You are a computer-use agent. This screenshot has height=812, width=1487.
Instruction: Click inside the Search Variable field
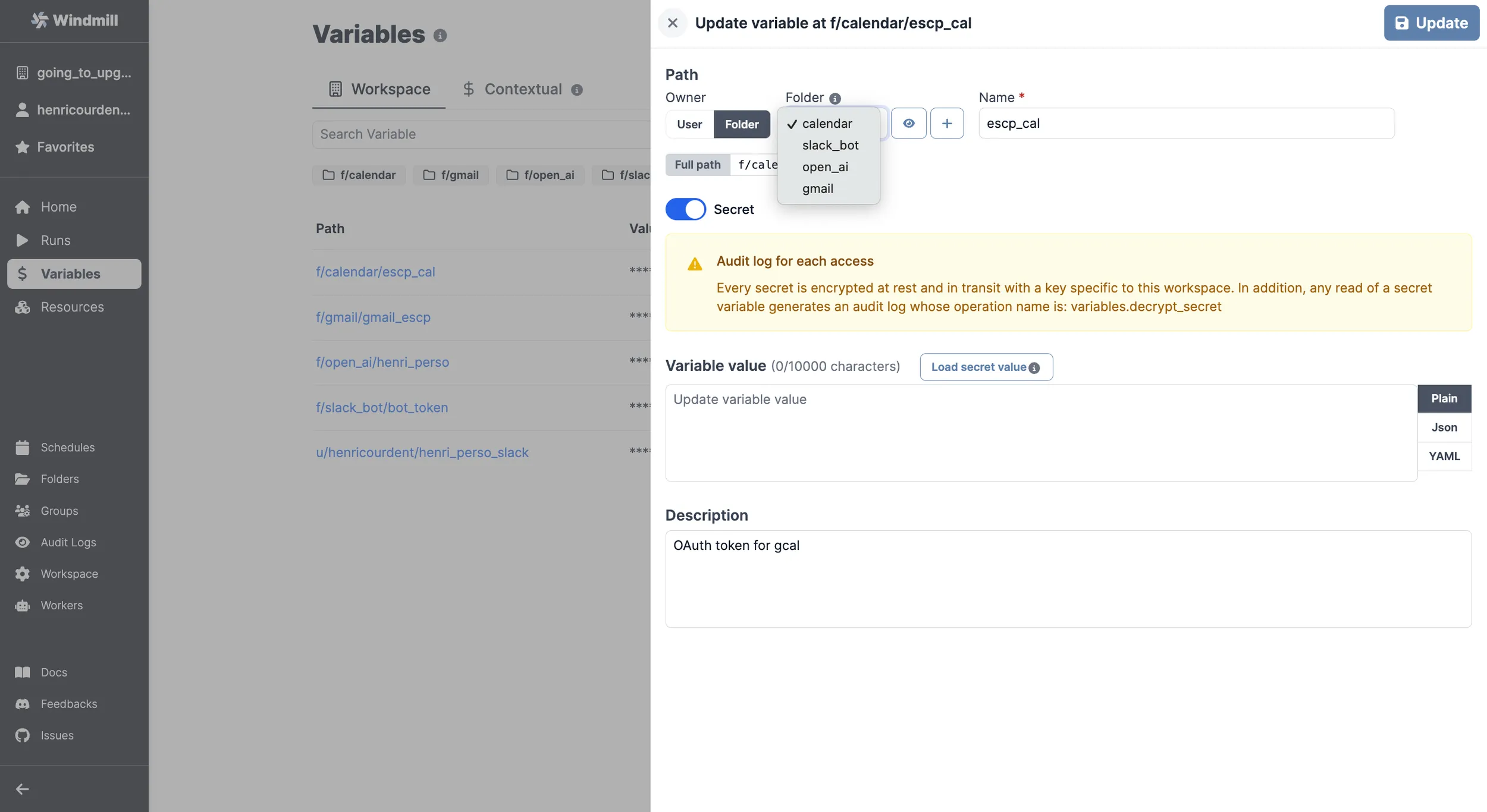tap(482, 134)
